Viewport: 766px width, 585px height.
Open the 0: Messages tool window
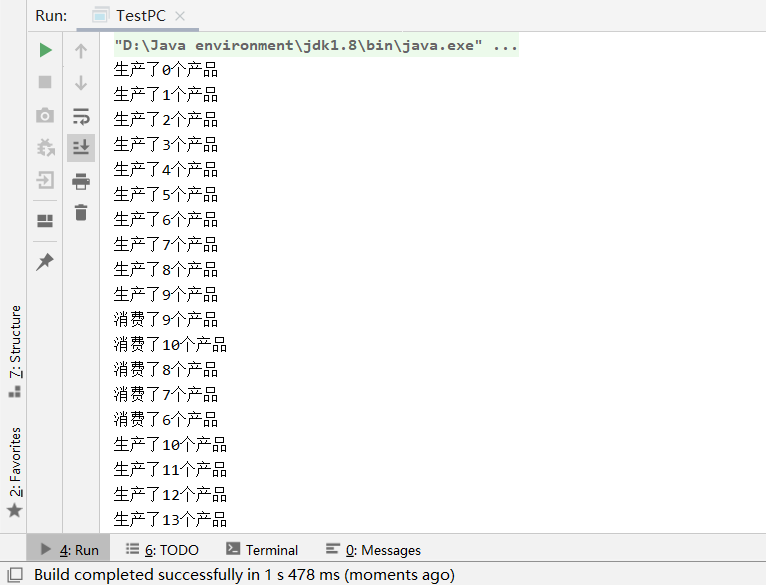pyautogui.click(x=373, y=550)
